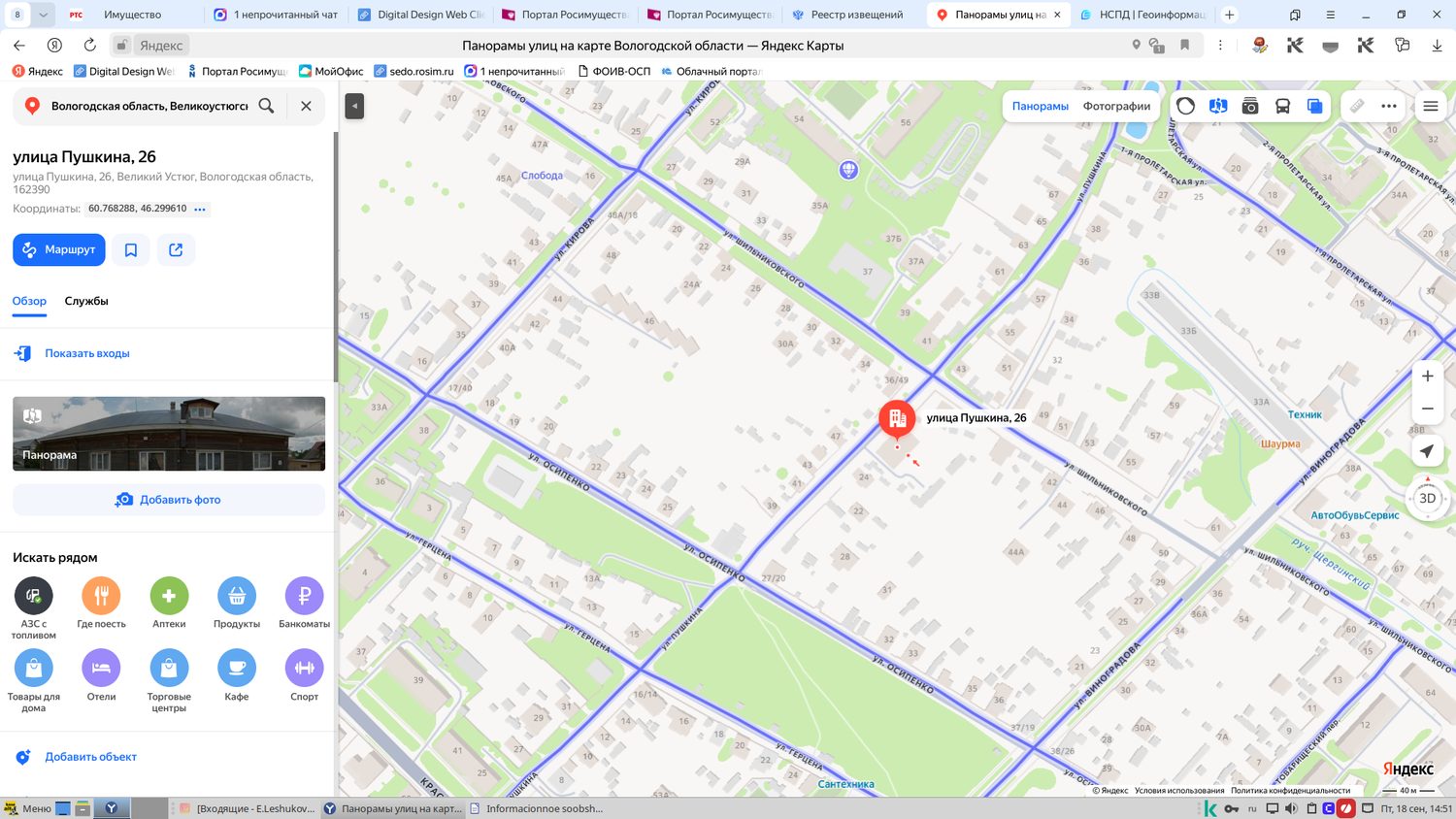Open the Панорама thumbnail
The width and height of the screenshot is (1456, 819).
pyautogui.click(x=169, y=434)
